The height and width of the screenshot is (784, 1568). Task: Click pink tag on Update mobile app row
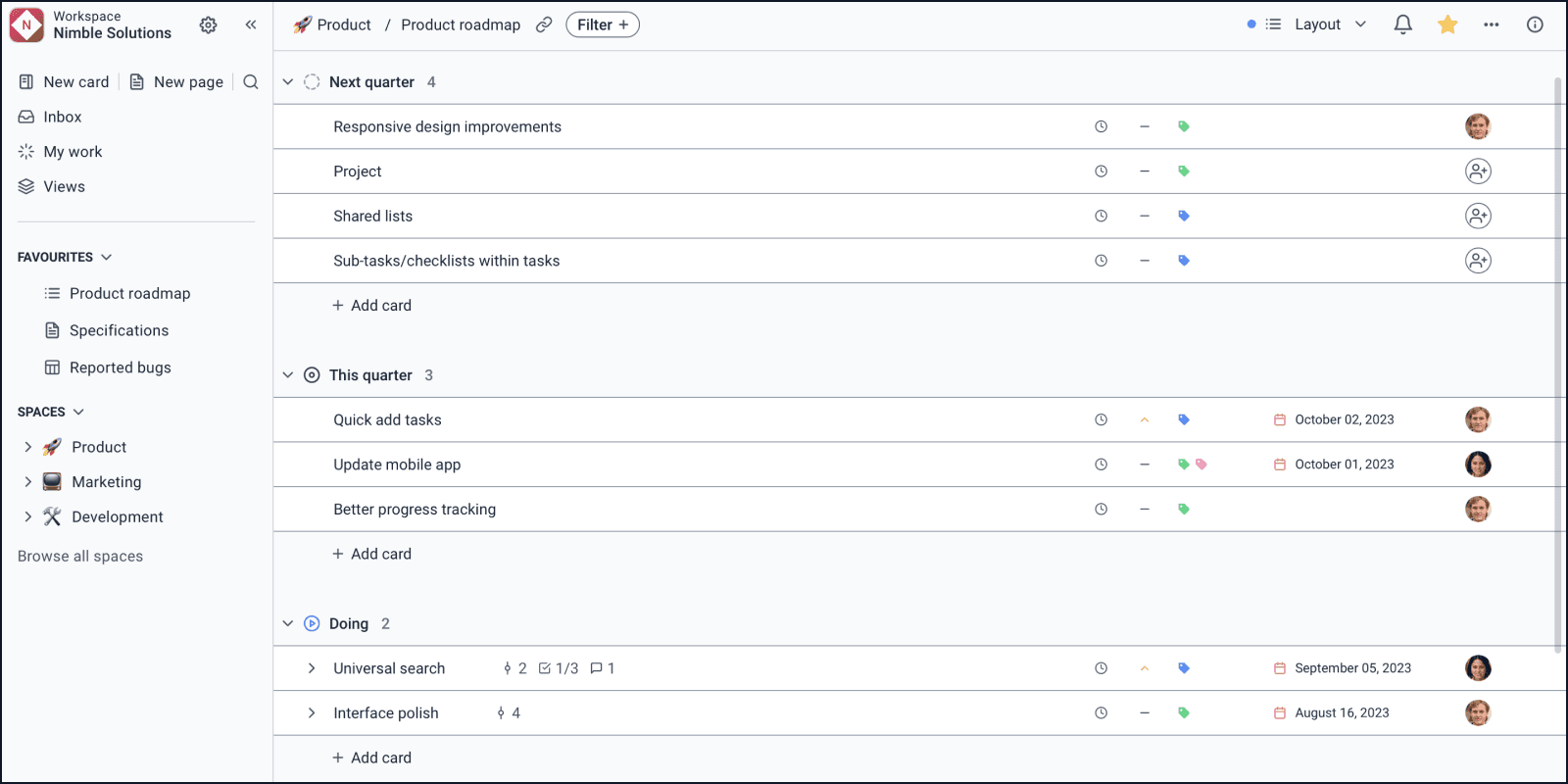click(x=1201, y=465)
